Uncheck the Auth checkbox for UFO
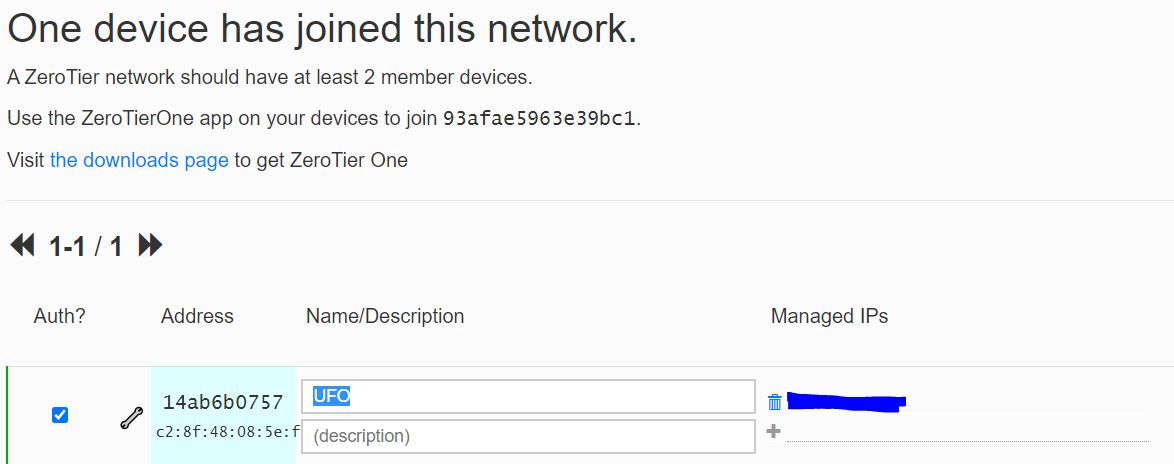This screenshot has width=1174, height=464. pyautogui.click(x=60, y=415)
